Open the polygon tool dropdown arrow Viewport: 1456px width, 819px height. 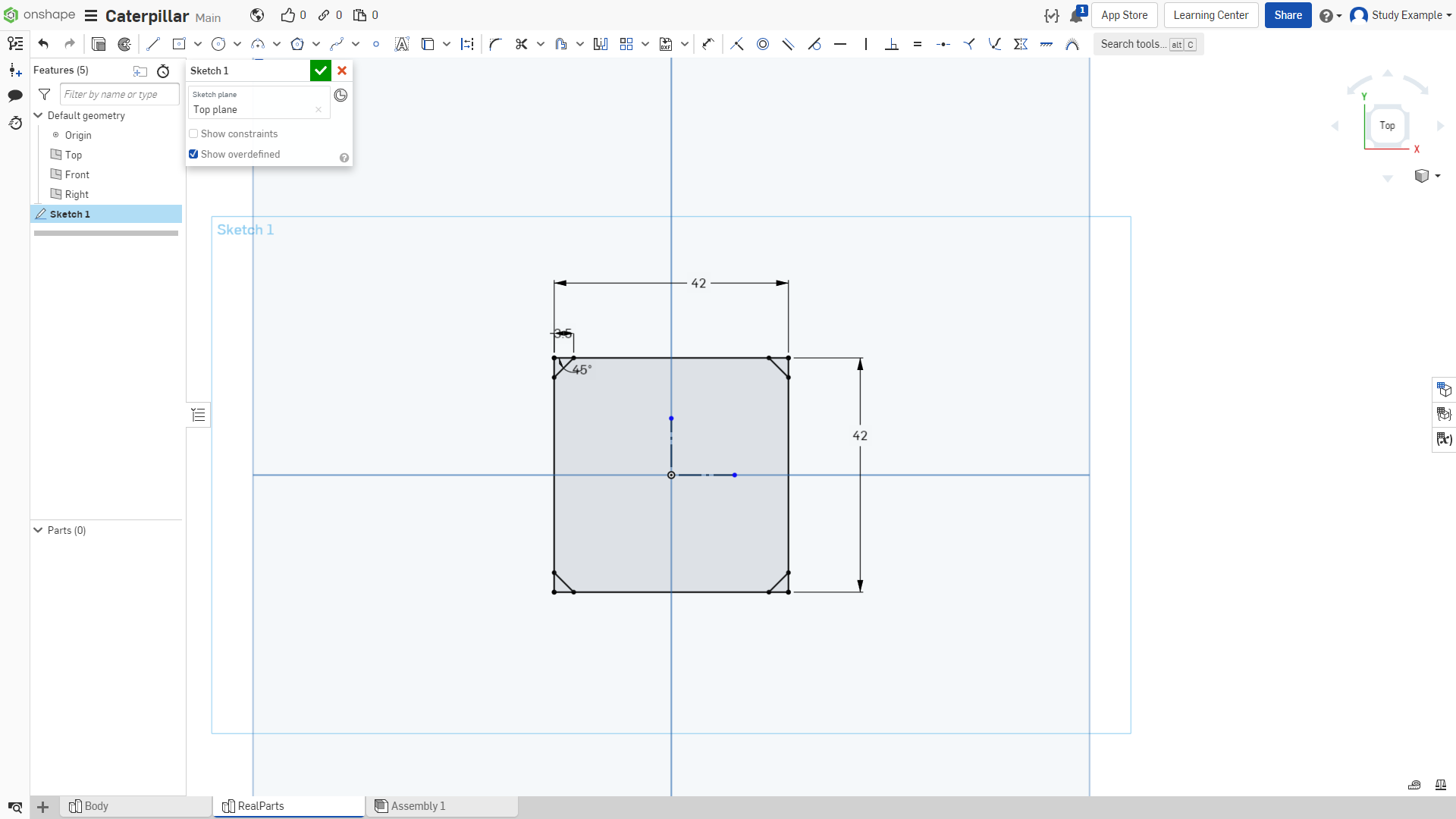(x=316, y=44)
